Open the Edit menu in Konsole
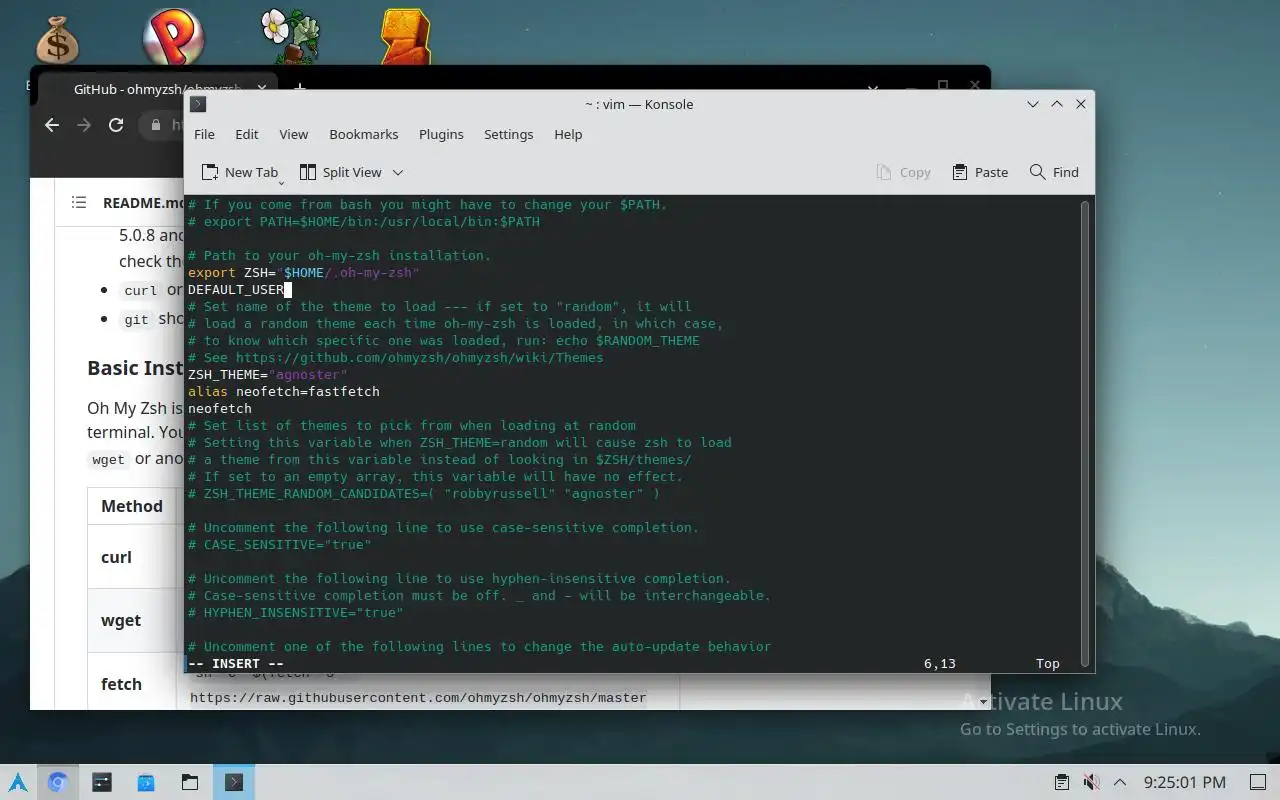This screenshot has width=1280, height=800. (x=246, y=134)
